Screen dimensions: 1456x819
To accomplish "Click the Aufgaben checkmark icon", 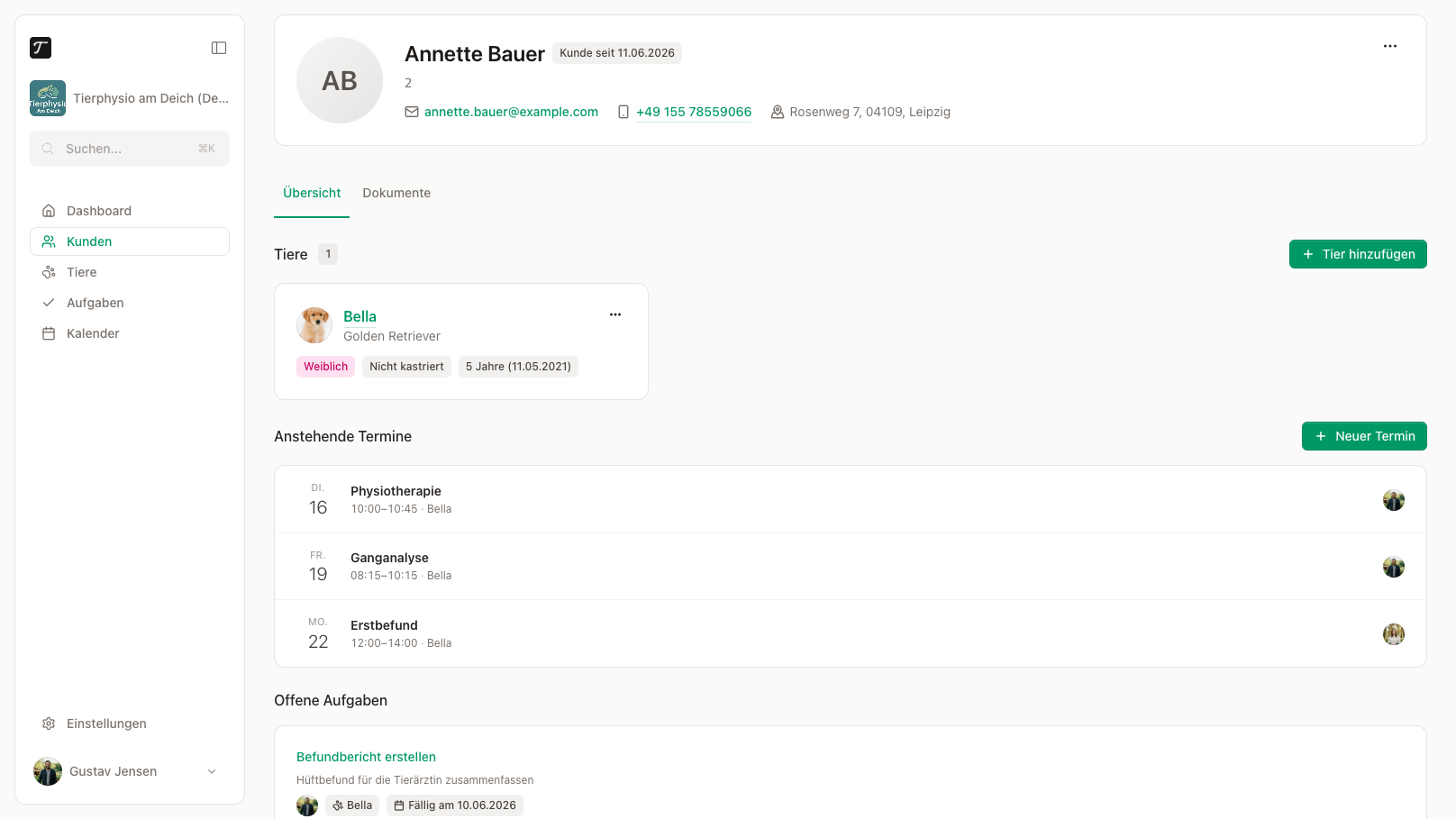I will pos(49,303).
